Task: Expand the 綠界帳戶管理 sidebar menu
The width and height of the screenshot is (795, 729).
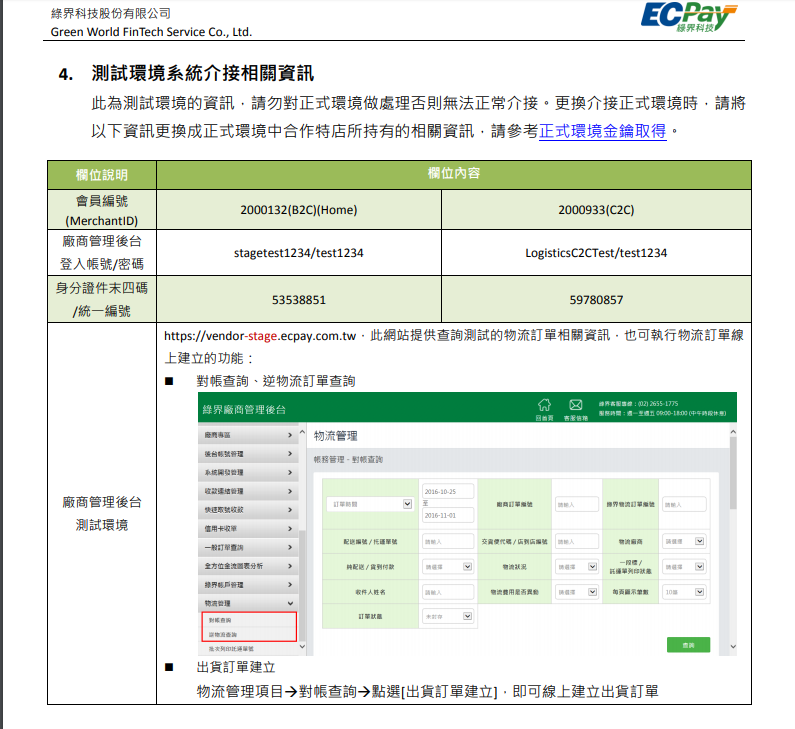Action: pyautogui.click(x=247, y=585)
